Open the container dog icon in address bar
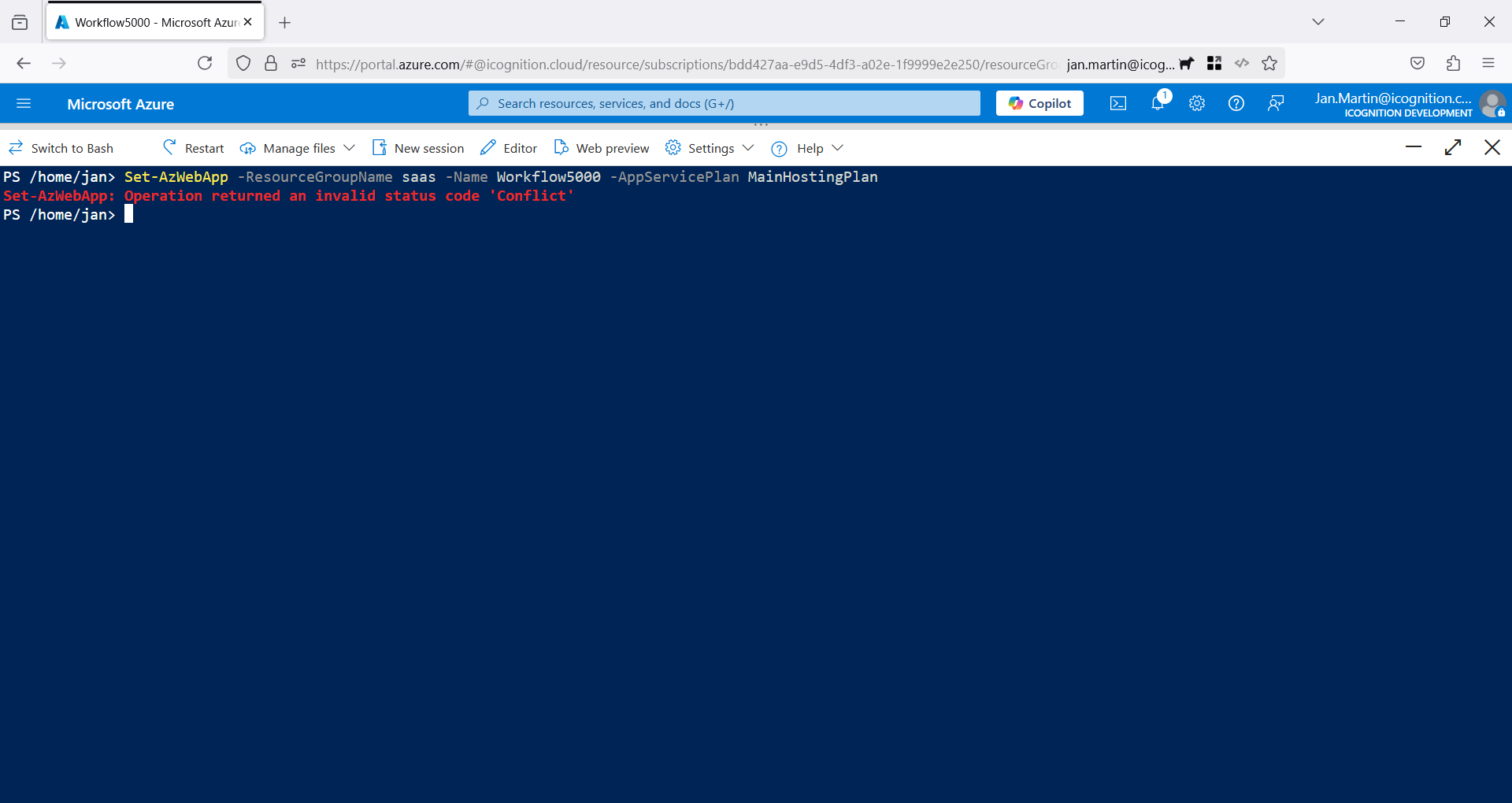The height and width of the screenshot is (803, 1512). (1187, 64)
